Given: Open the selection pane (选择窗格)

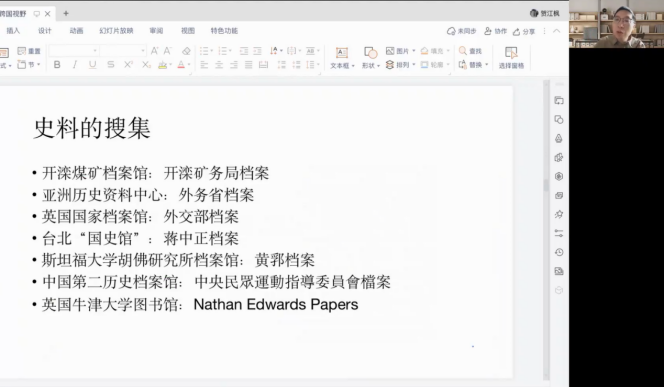Looking at the screenshot, I should pos(511,57).
